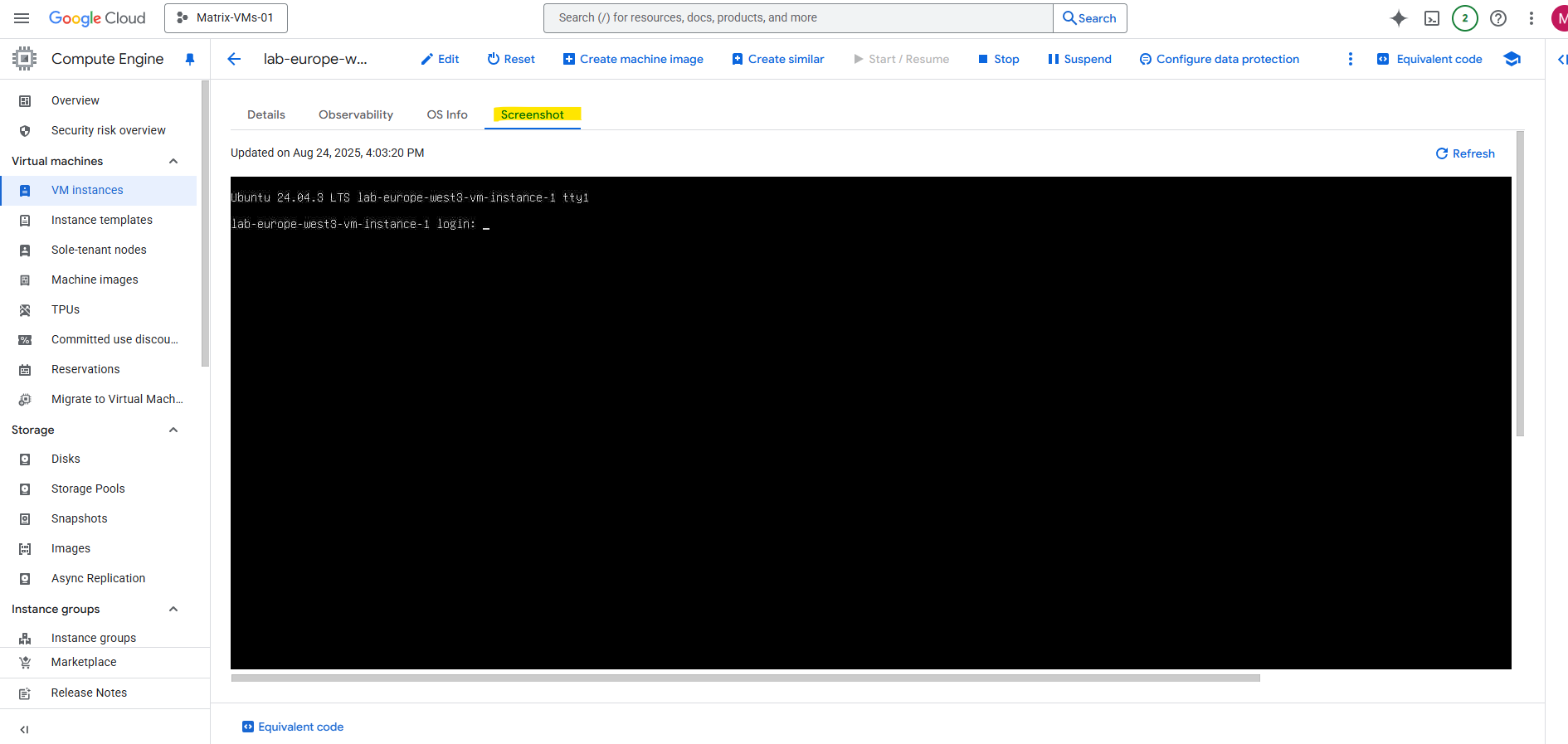Open the help question mark menu
The image size is (1568, 744).
[x=1498, y=17]
